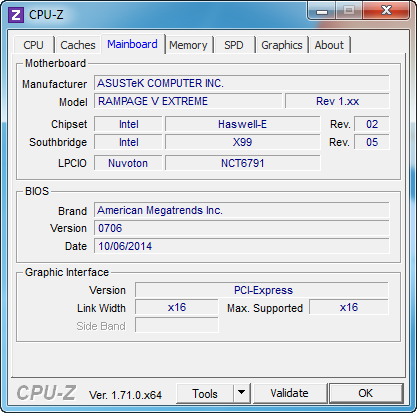Confirm with the OK button
The height and width of the screenshot is (413, 417).
(366, 393)
